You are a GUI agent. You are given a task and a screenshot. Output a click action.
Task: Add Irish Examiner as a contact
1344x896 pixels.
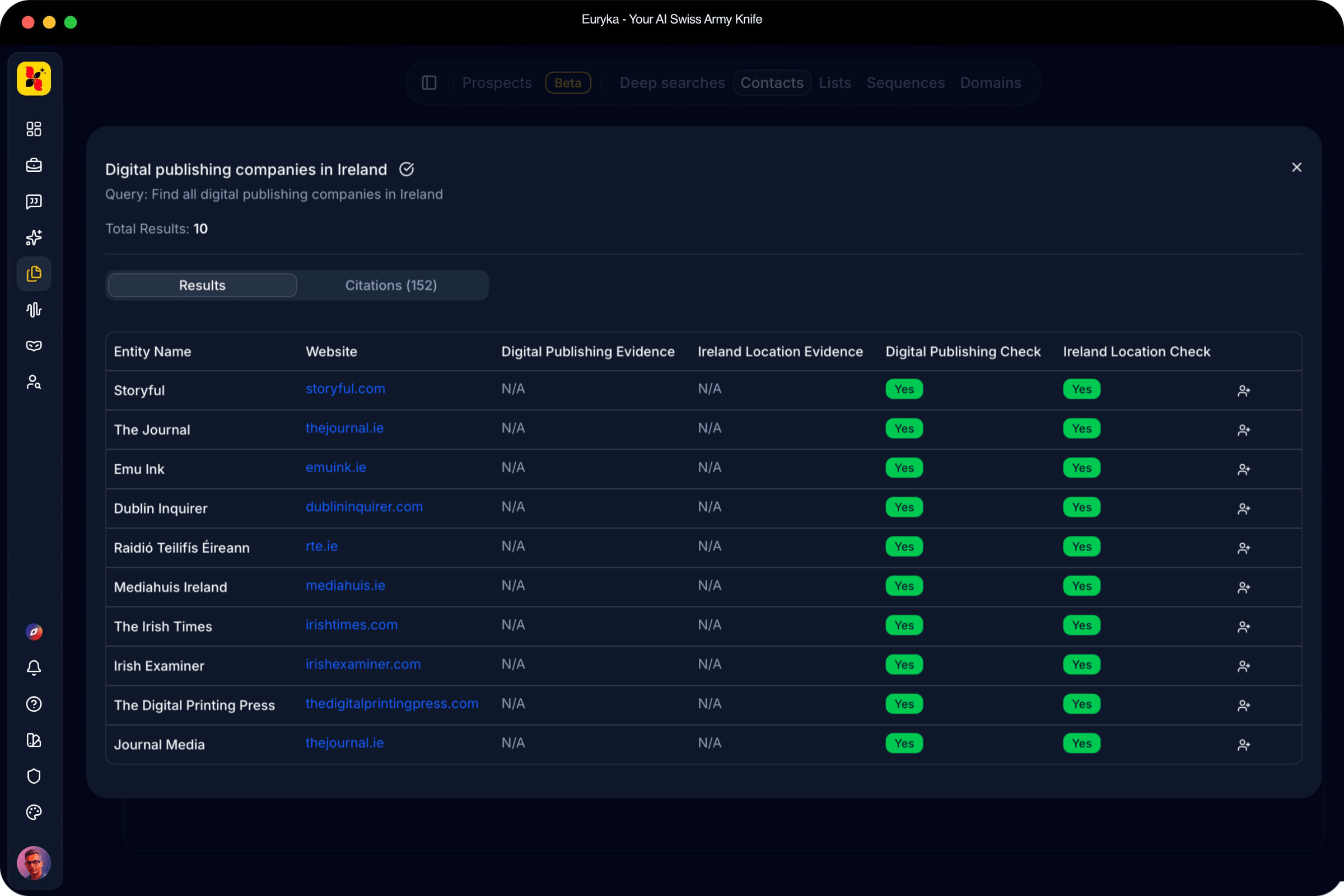point(1244,666)
